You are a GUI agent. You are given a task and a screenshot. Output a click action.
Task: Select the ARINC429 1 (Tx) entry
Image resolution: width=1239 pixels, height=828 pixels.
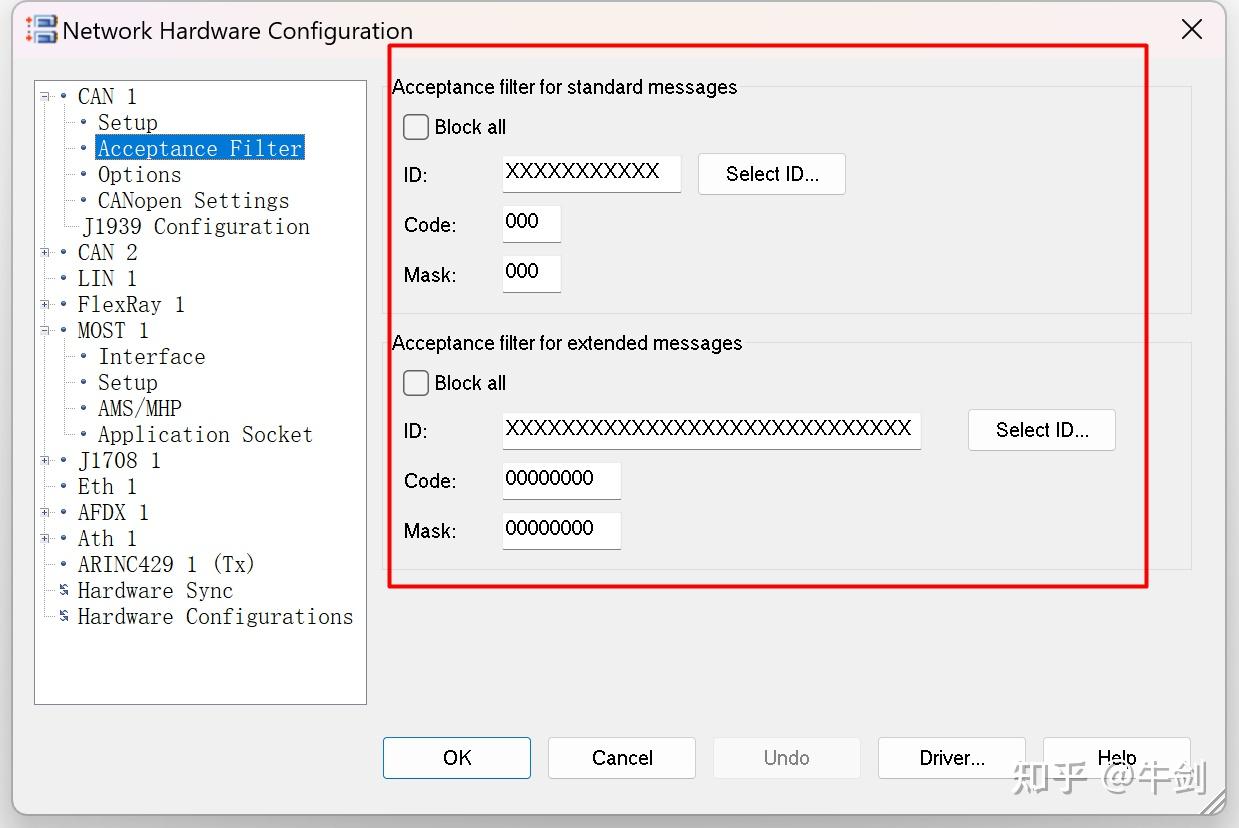(x=166, y=564)
